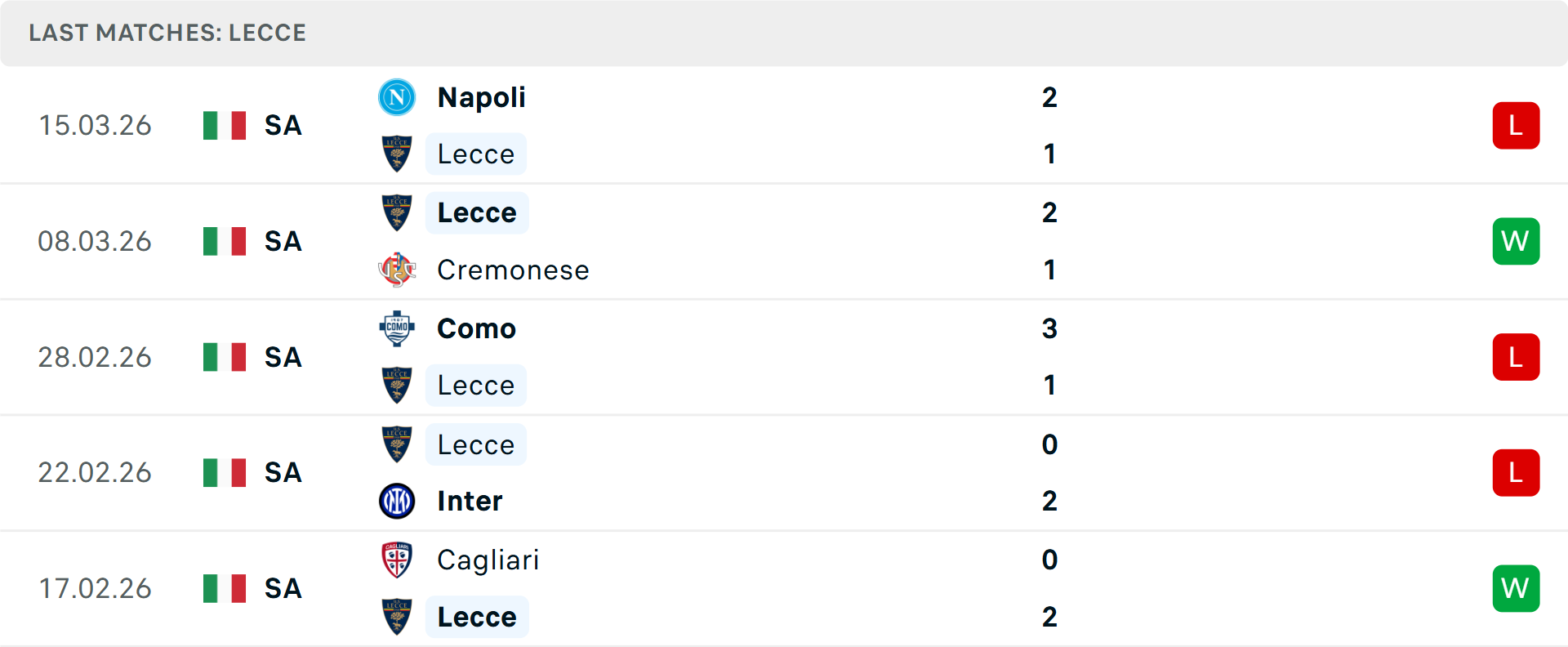Click the SA league label on 28.02.26

click(283, 357)
